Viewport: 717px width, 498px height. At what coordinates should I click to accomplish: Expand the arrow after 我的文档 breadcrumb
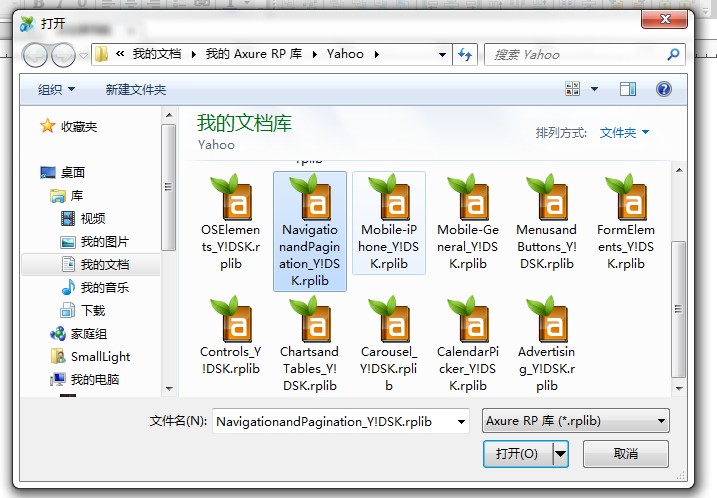[x=193, y=54]
